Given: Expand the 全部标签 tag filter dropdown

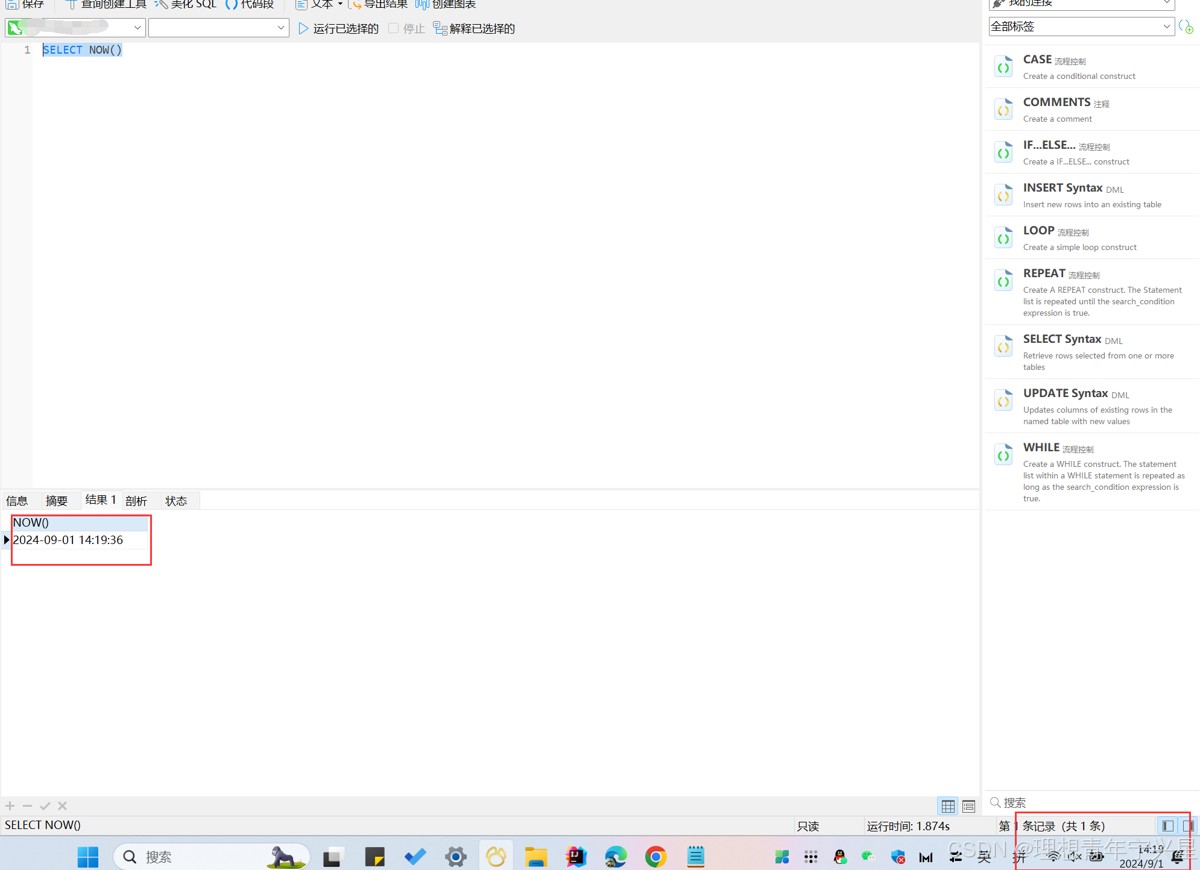Looking at the screenshot, I should pyautogui.click(x=1081, y=27).
